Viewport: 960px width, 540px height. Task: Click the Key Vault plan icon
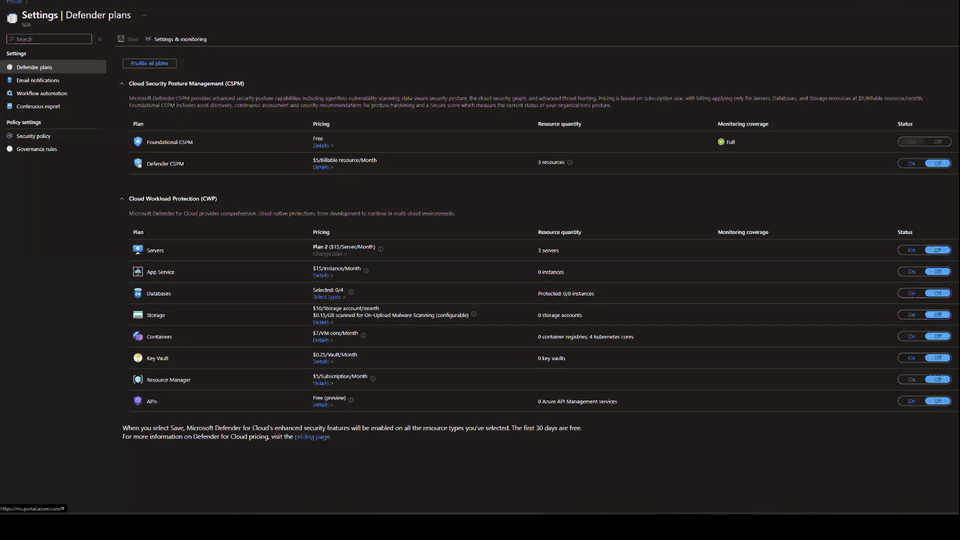(138, 358)
